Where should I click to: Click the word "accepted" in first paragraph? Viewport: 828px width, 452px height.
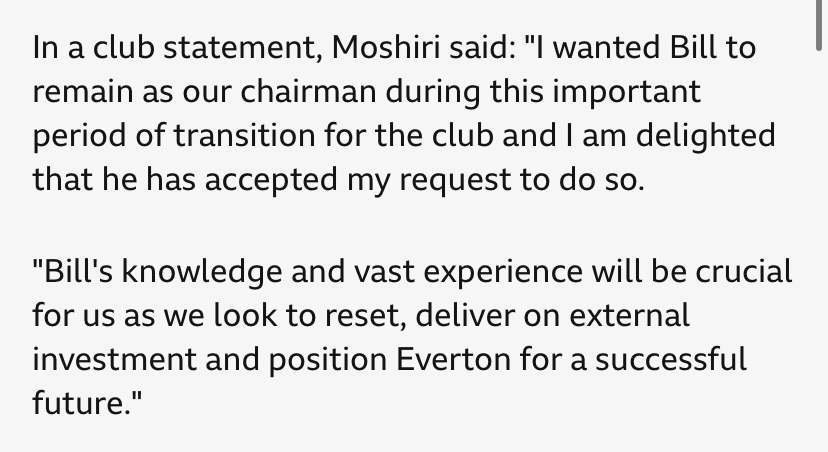pyautogui.click(x=271, y=181)
